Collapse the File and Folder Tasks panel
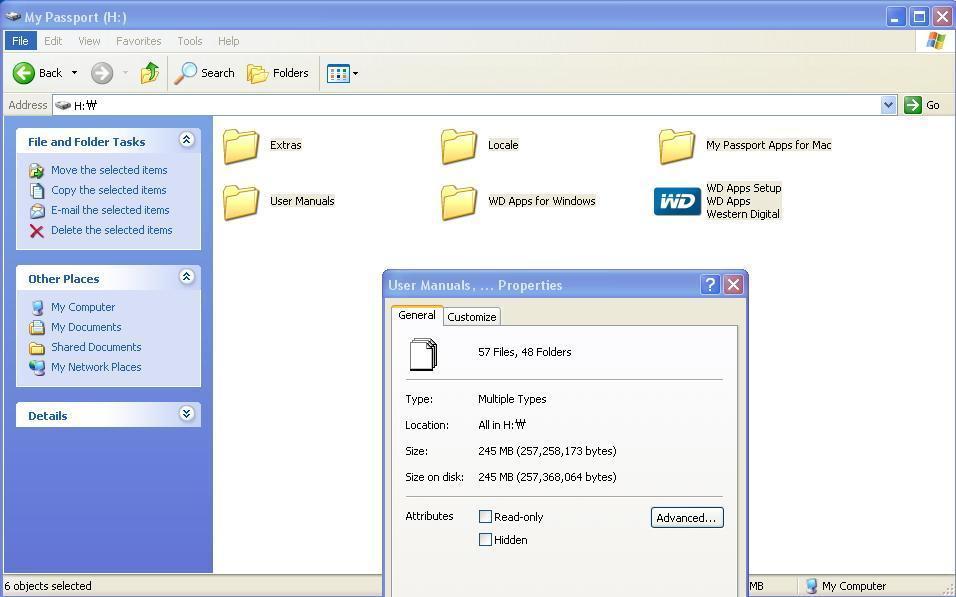This screenshot has width=956, height=597. coord(187,140)
